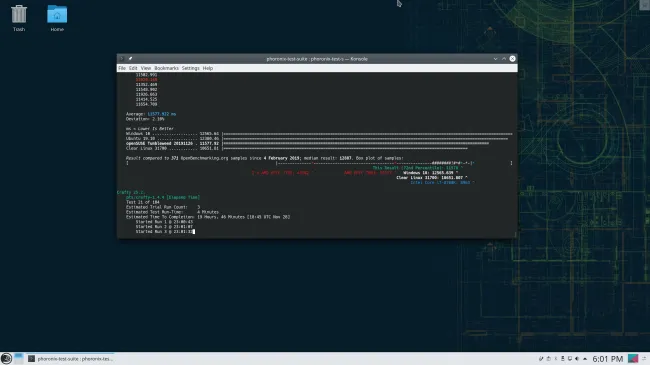650x365 pixels.
Task: Open the Settings menu in Konsole
Action: click(191, 68)
